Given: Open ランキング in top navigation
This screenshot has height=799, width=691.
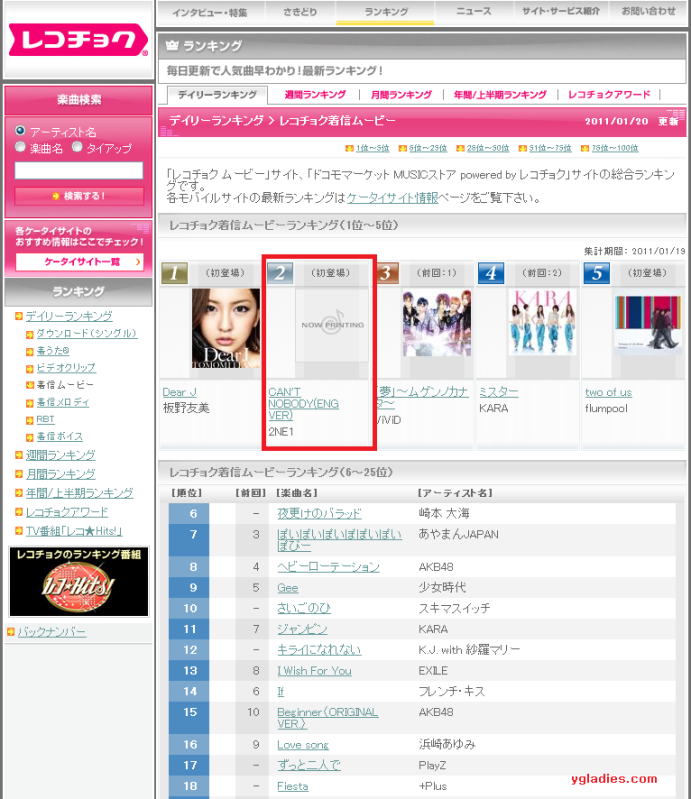Looking at the screenshot, I should tap(386, 12).
